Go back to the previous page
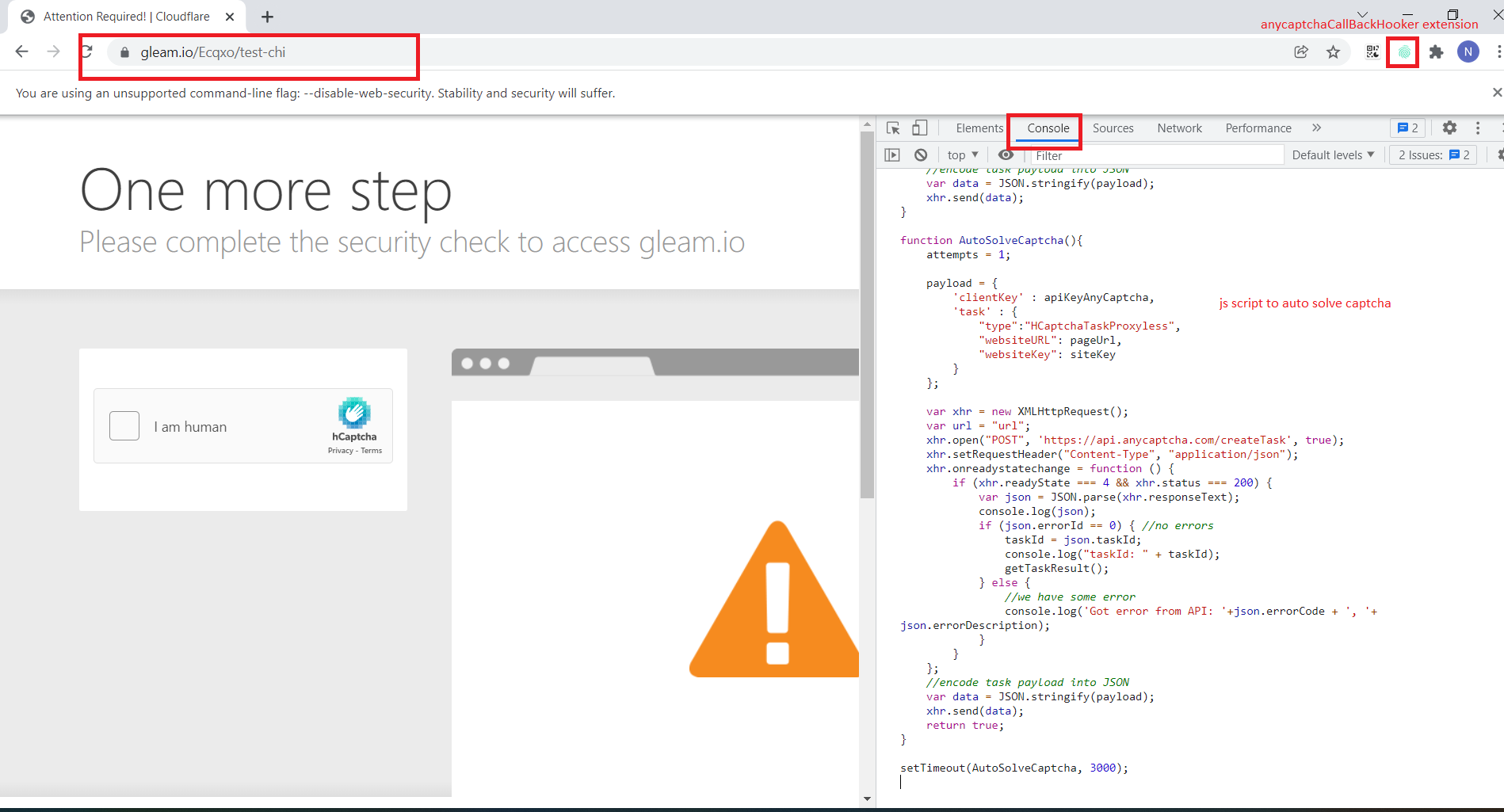Image resolution: width=1504 pixels, height=812 pixels. coord(21,51)
